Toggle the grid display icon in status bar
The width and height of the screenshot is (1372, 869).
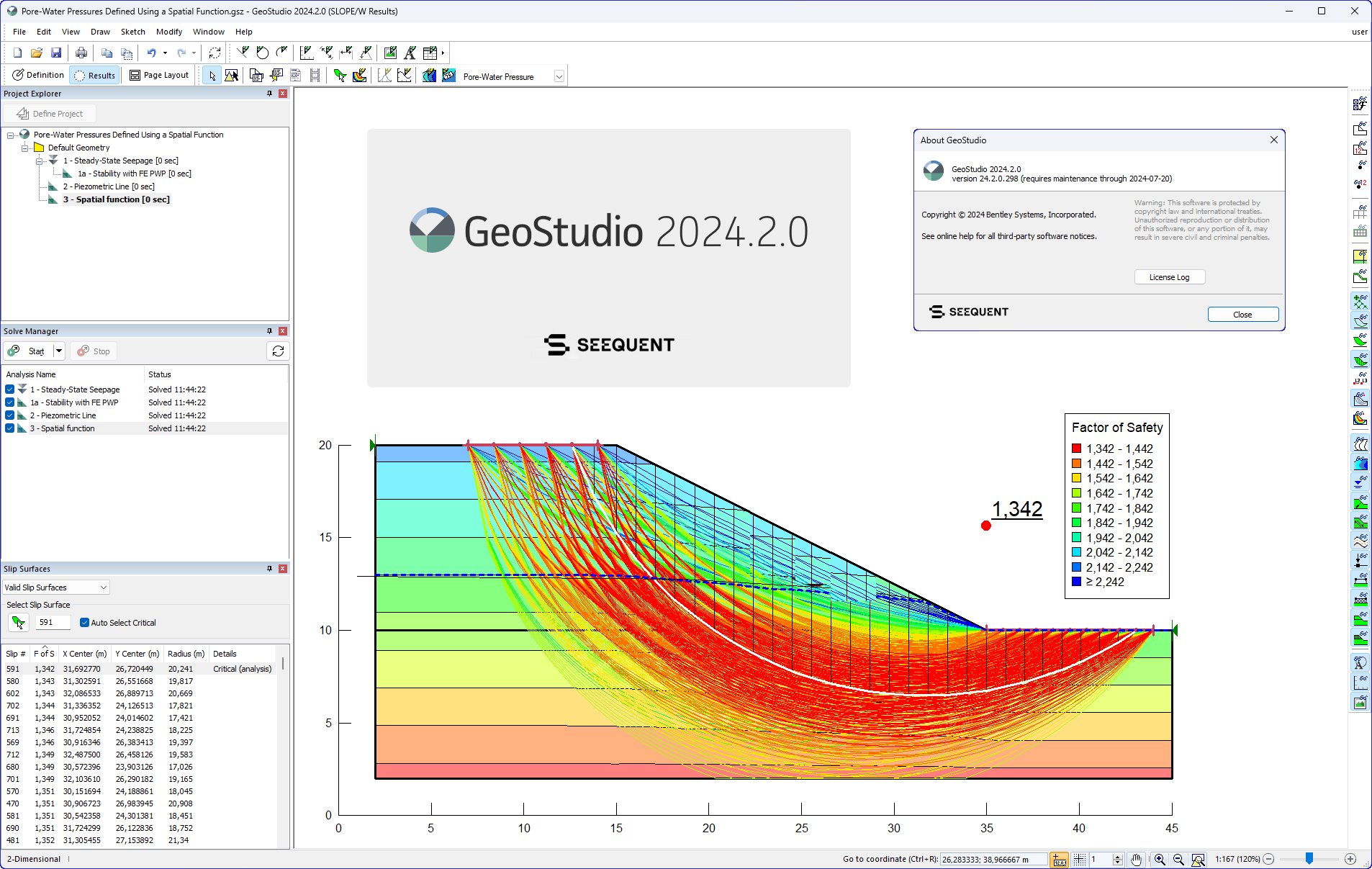(x=1080, y=859)
